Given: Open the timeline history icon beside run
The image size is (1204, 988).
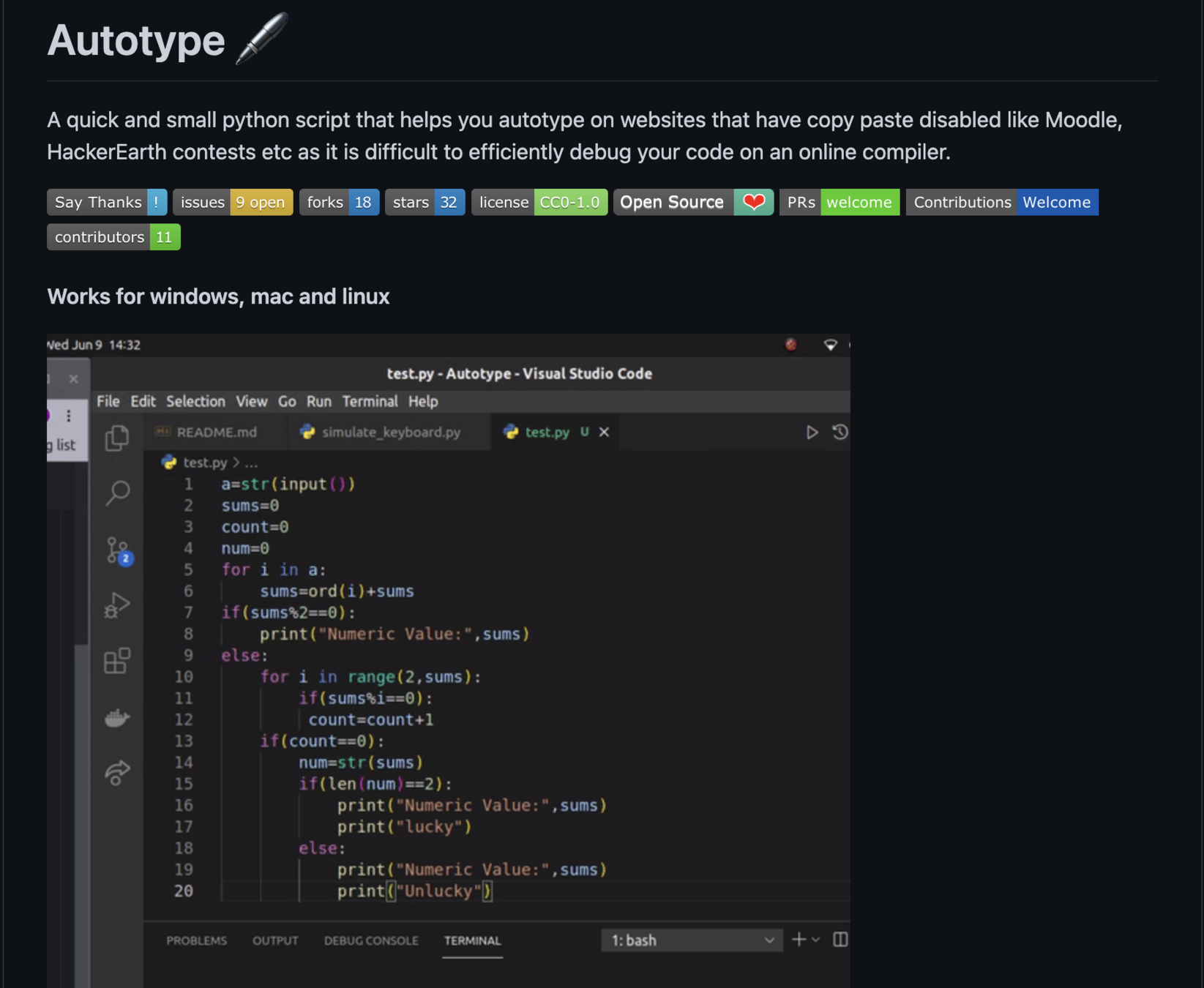Looking at the screenshot, I should click(x=840, y=433).
